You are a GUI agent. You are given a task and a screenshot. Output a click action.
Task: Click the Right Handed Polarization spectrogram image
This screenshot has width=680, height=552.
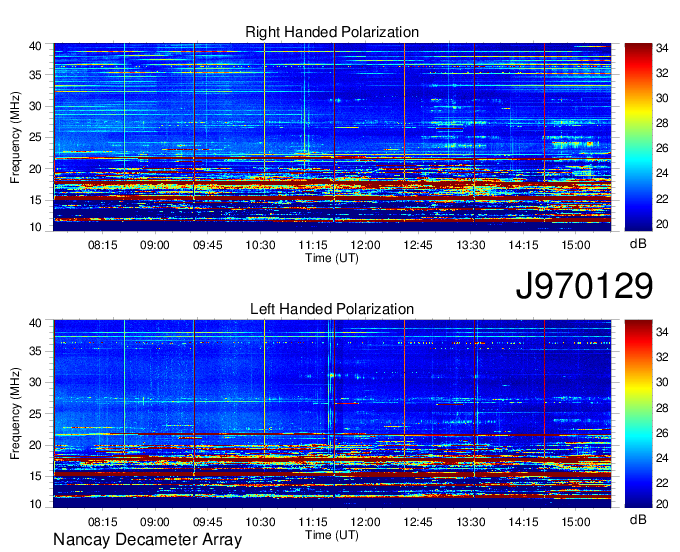(332, 137)
